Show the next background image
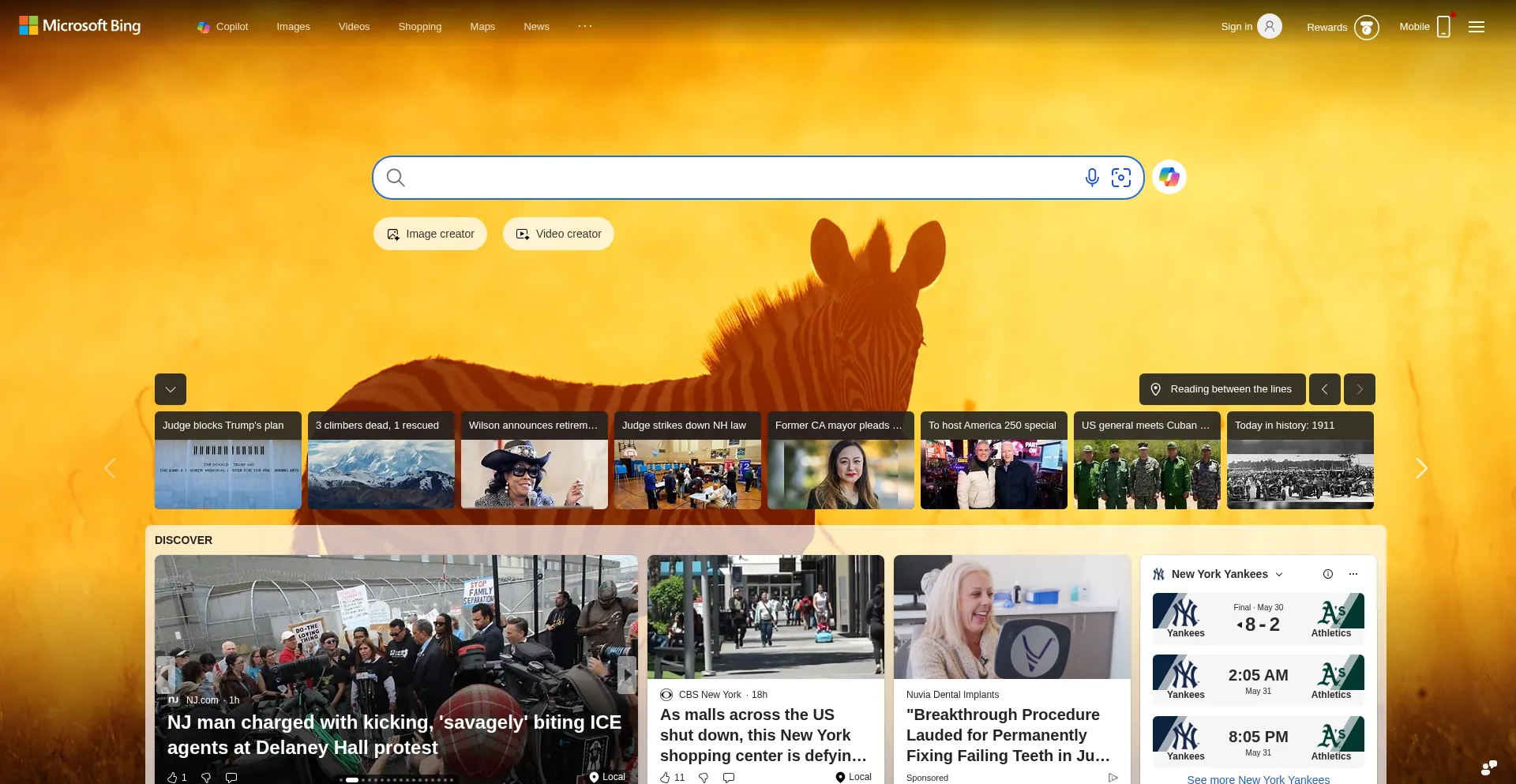Viewport: 1516px width, 784px height. coord(1360,389)
